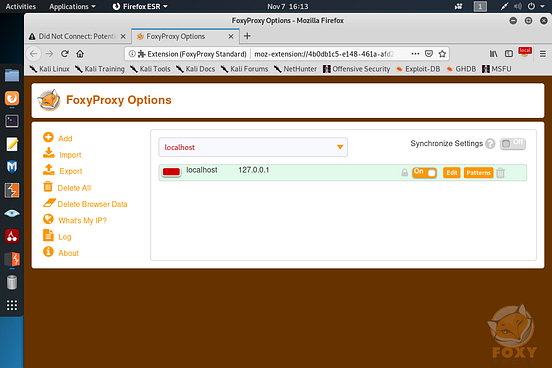This screenshot has height=368, width=552.
Task: Click the Log document icon
Action: [48, 235]
